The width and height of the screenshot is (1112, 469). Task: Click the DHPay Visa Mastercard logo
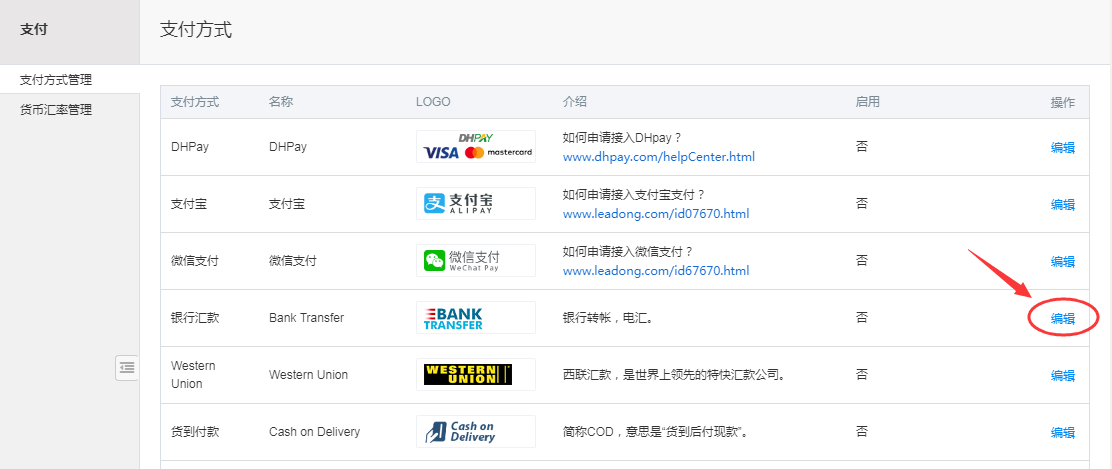476,147
